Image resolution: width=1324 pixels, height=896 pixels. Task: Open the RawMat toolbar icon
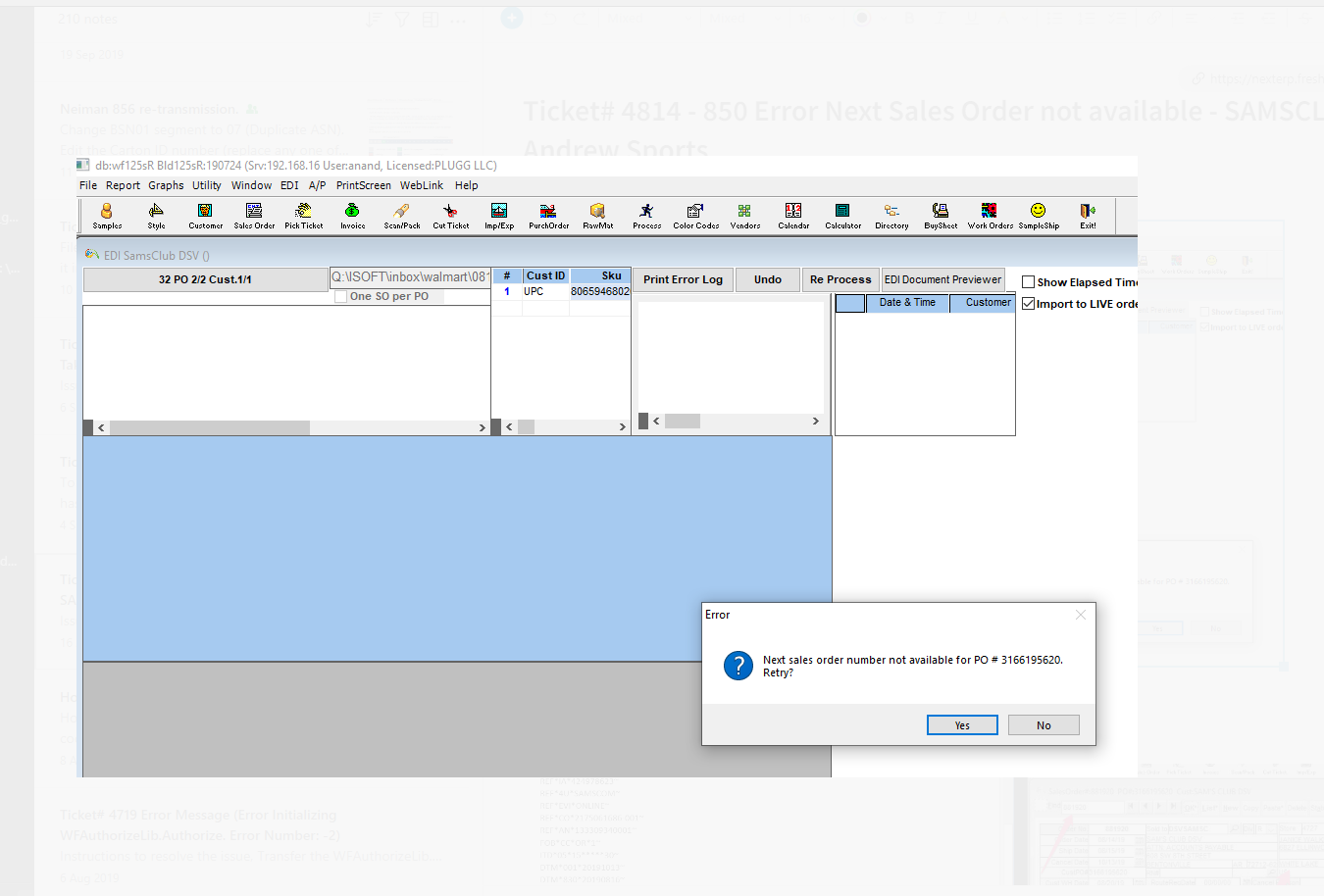tap(597, 216)
